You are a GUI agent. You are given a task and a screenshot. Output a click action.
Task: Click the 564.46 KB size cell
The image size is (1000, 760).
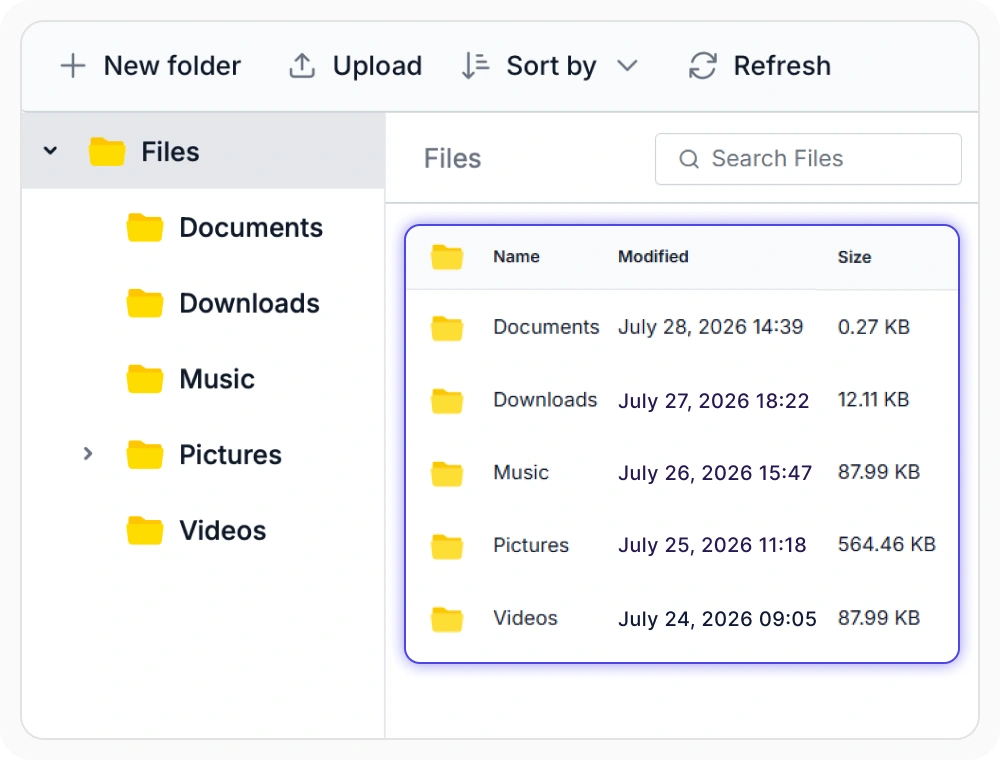[886, 544]
